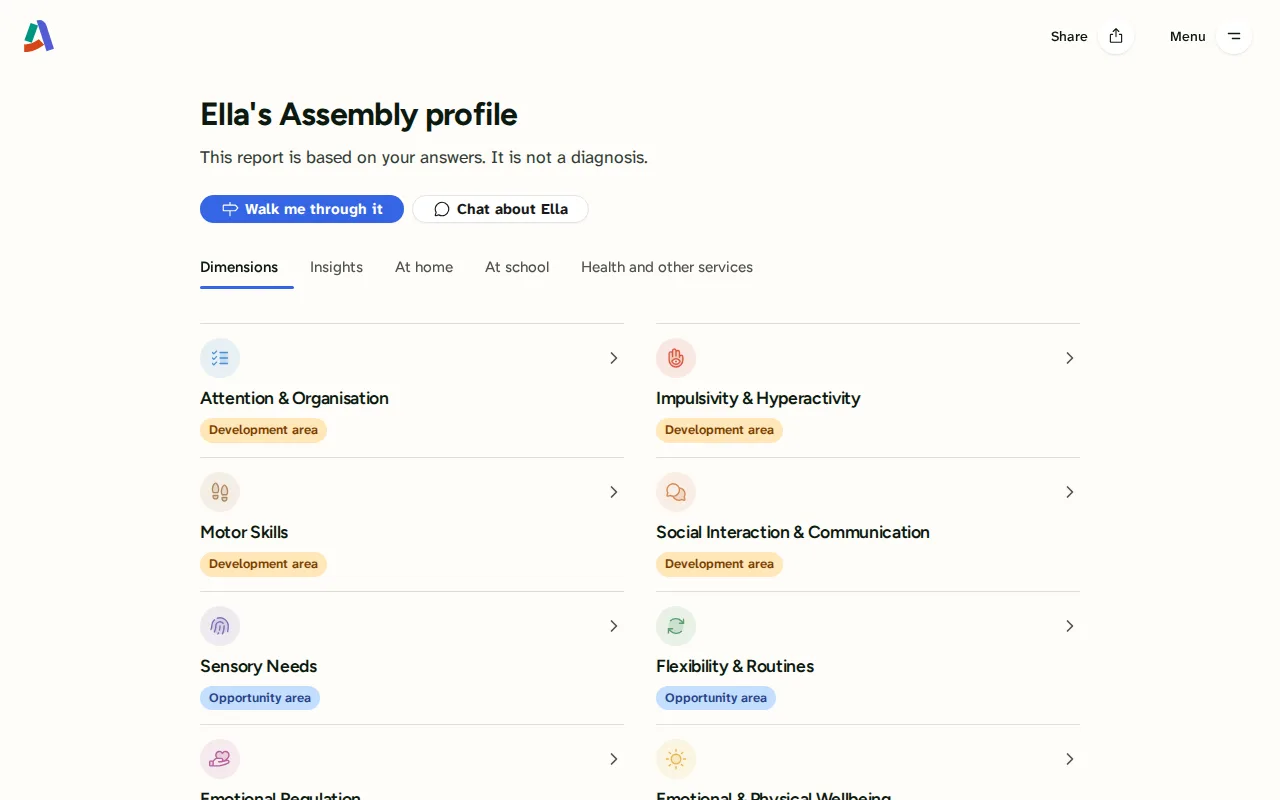The width and height of the screenshot is (1280, 800).
Task: Expand Impulsivity & Hyperactivity chevron
Action: pyautogui.click(x=1070, y=358)
